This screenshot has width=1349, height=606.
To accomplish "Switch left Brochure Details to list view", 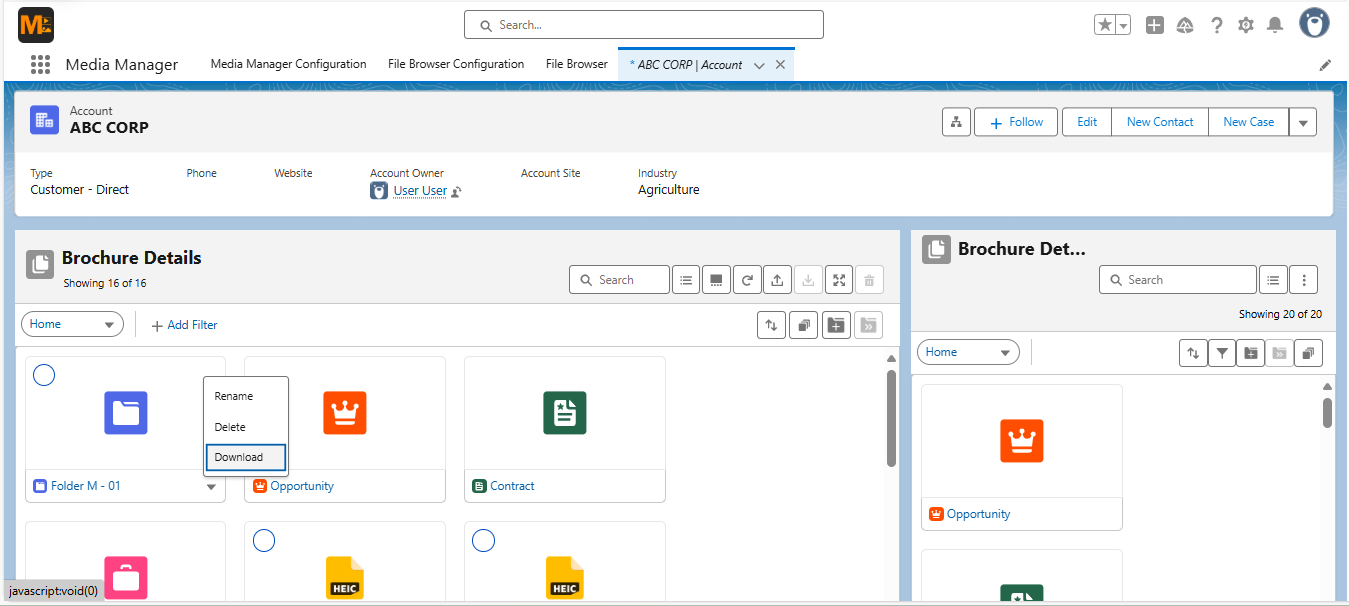I will click(x=685, y=280).
